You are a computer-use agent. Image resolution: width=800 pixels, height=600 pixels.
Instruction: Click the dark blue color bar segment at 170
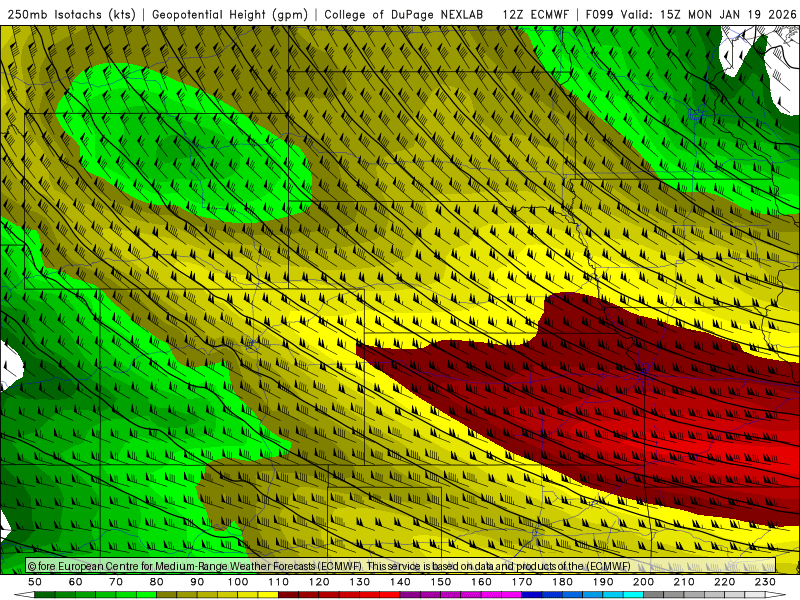click(x=532, y=595)
